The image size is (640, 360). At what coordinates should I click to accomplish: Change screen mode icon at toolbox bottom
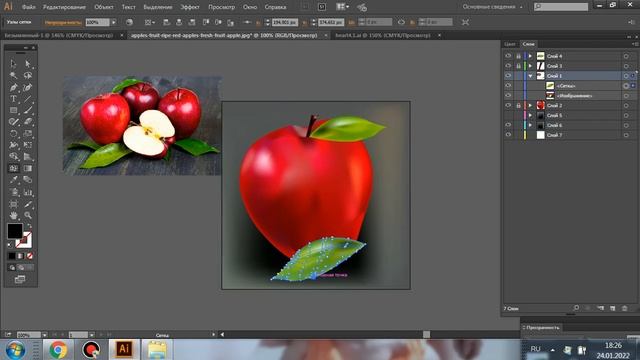click(20, 280)
